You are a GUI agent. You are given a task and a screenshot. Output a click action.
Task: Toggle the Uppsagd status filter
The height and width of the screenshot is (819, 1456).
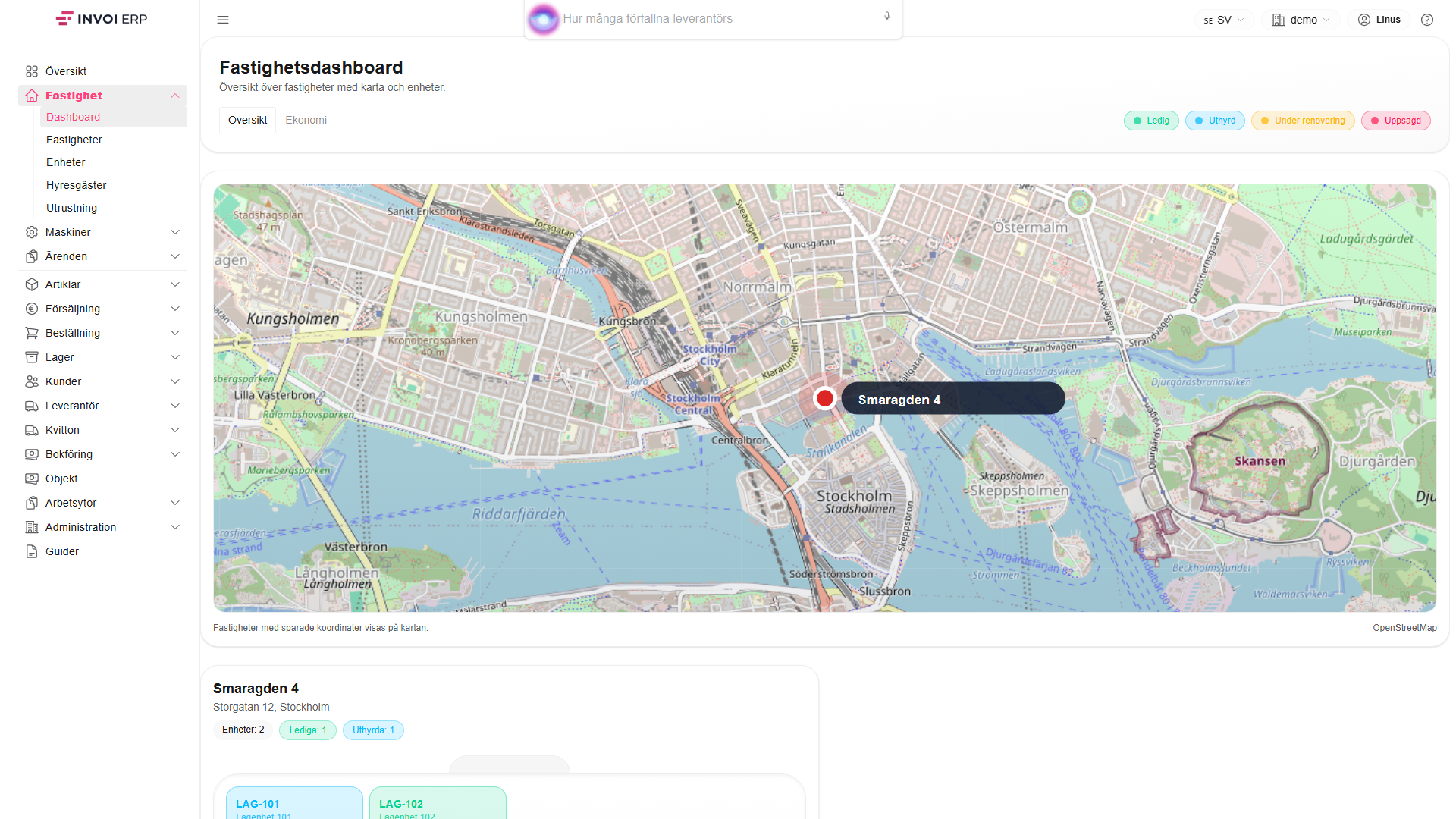1396,121
